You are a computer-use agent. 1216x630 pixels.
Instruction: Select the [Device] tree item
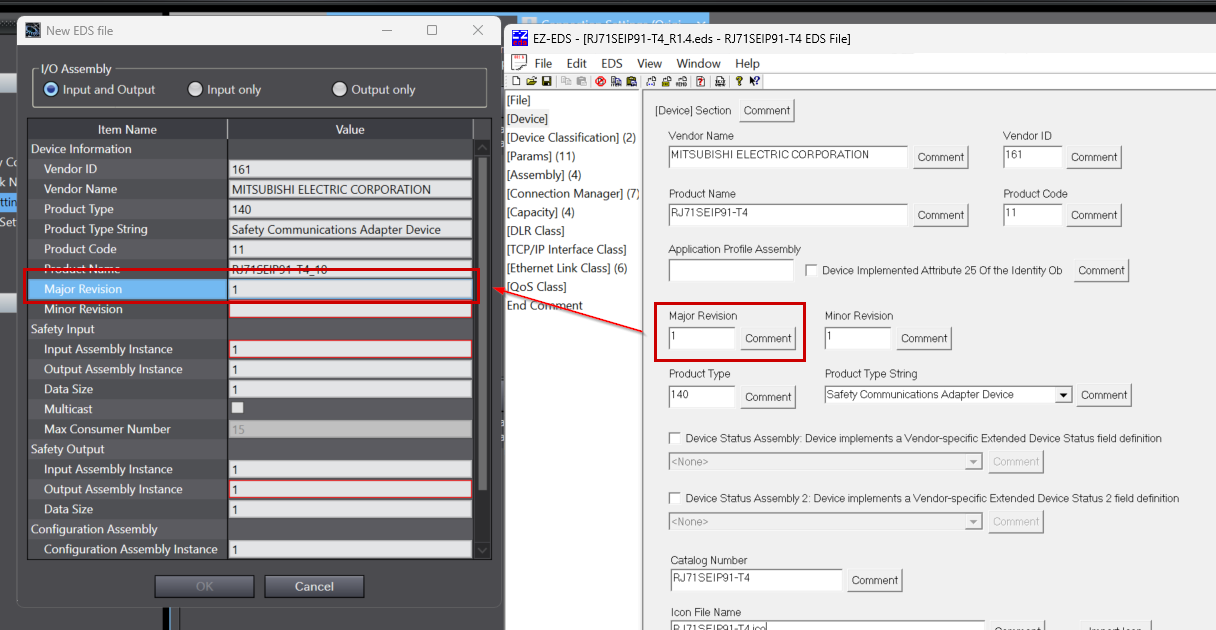[x=527, y=119]
